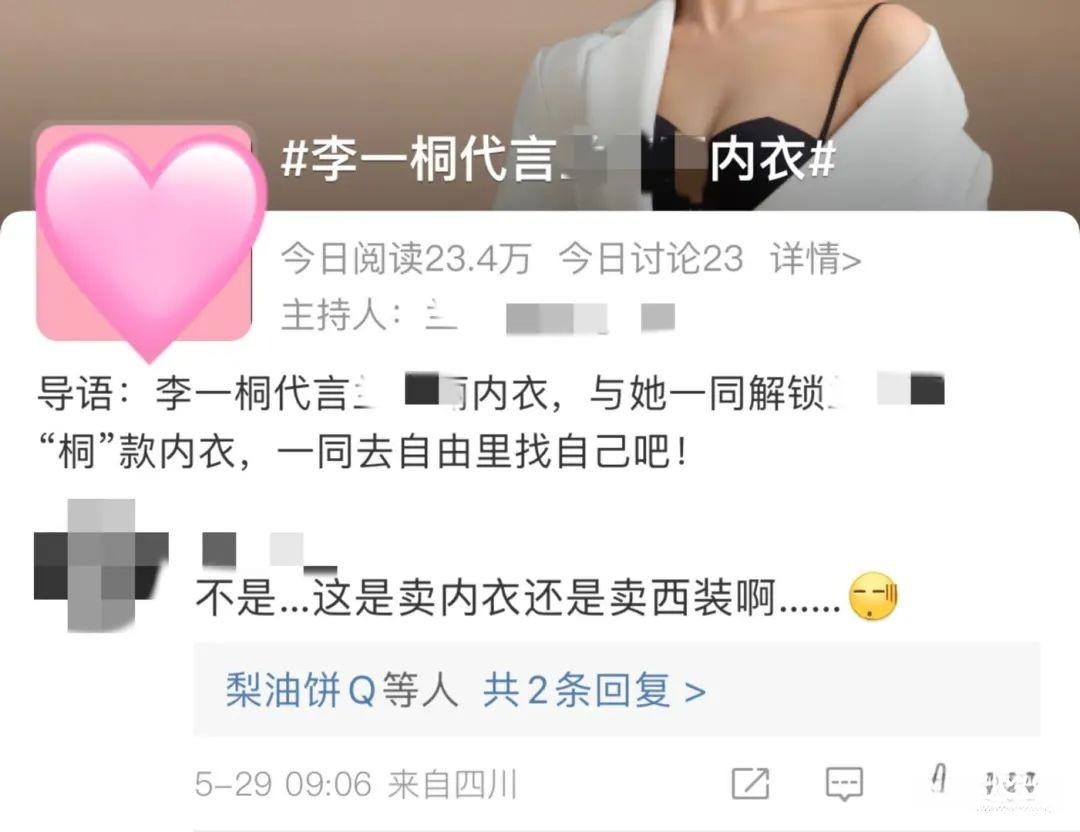
Task: Open the comment reply speech-bubble icon
Action: click(x=844, y=784)
